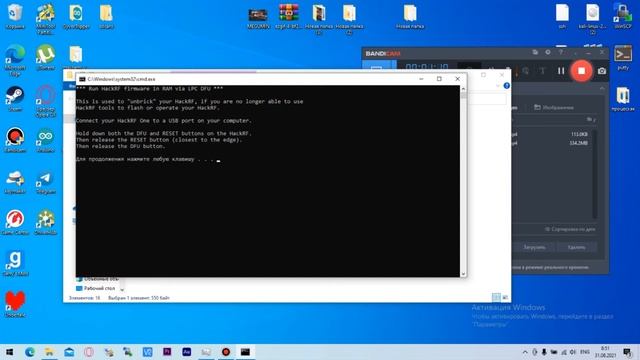Show hidden system tray icons
Image resolution: width=640 pixels, height=360 pixels.
pos(525,352)
